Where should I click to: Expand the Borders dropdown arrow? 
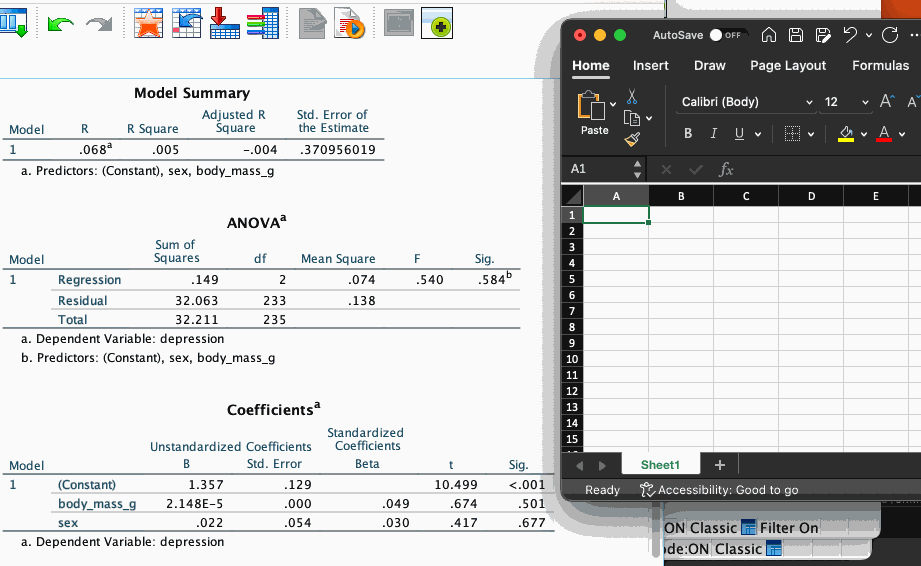pos(811,134)
